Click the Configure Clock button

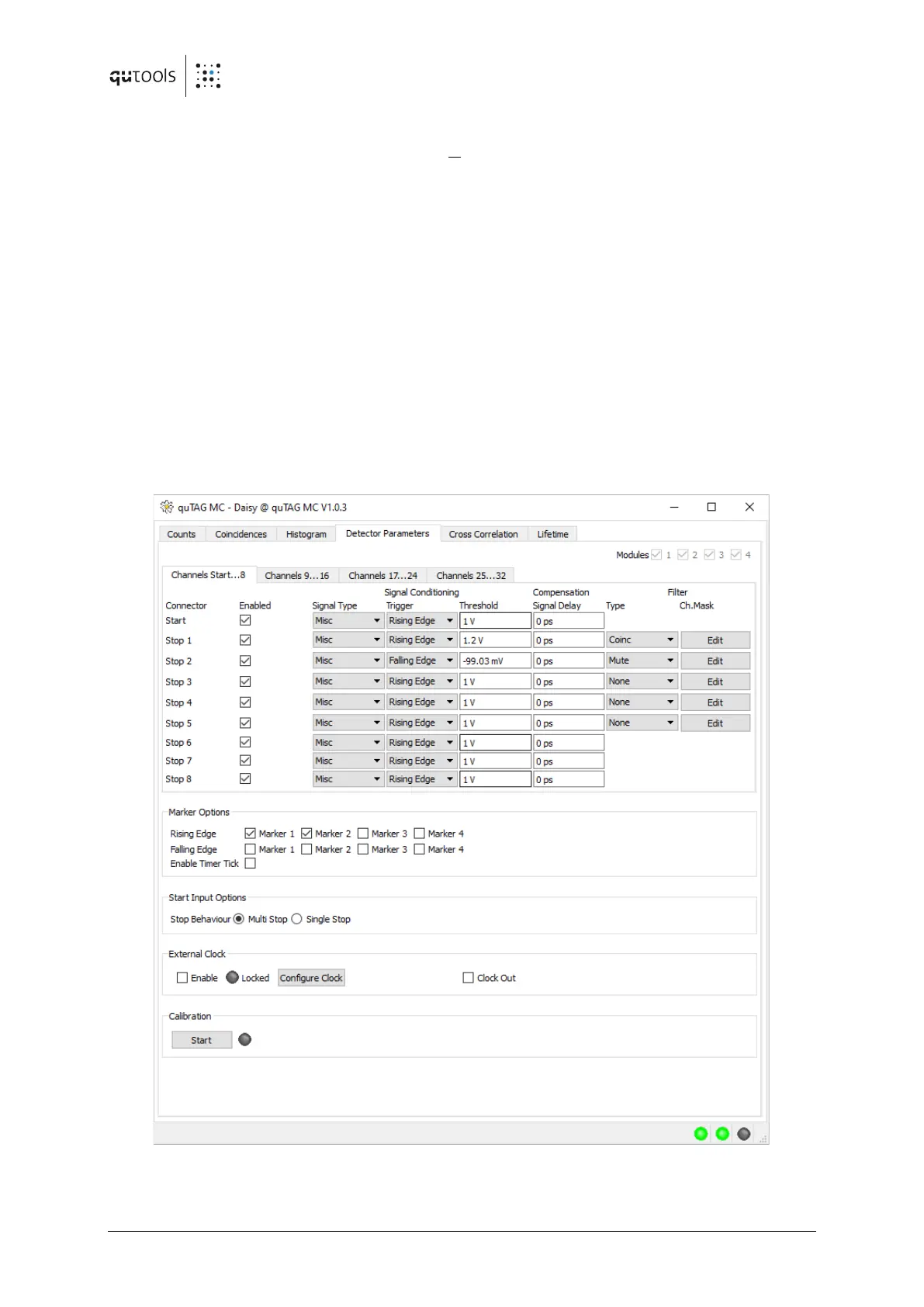point(311,978)
